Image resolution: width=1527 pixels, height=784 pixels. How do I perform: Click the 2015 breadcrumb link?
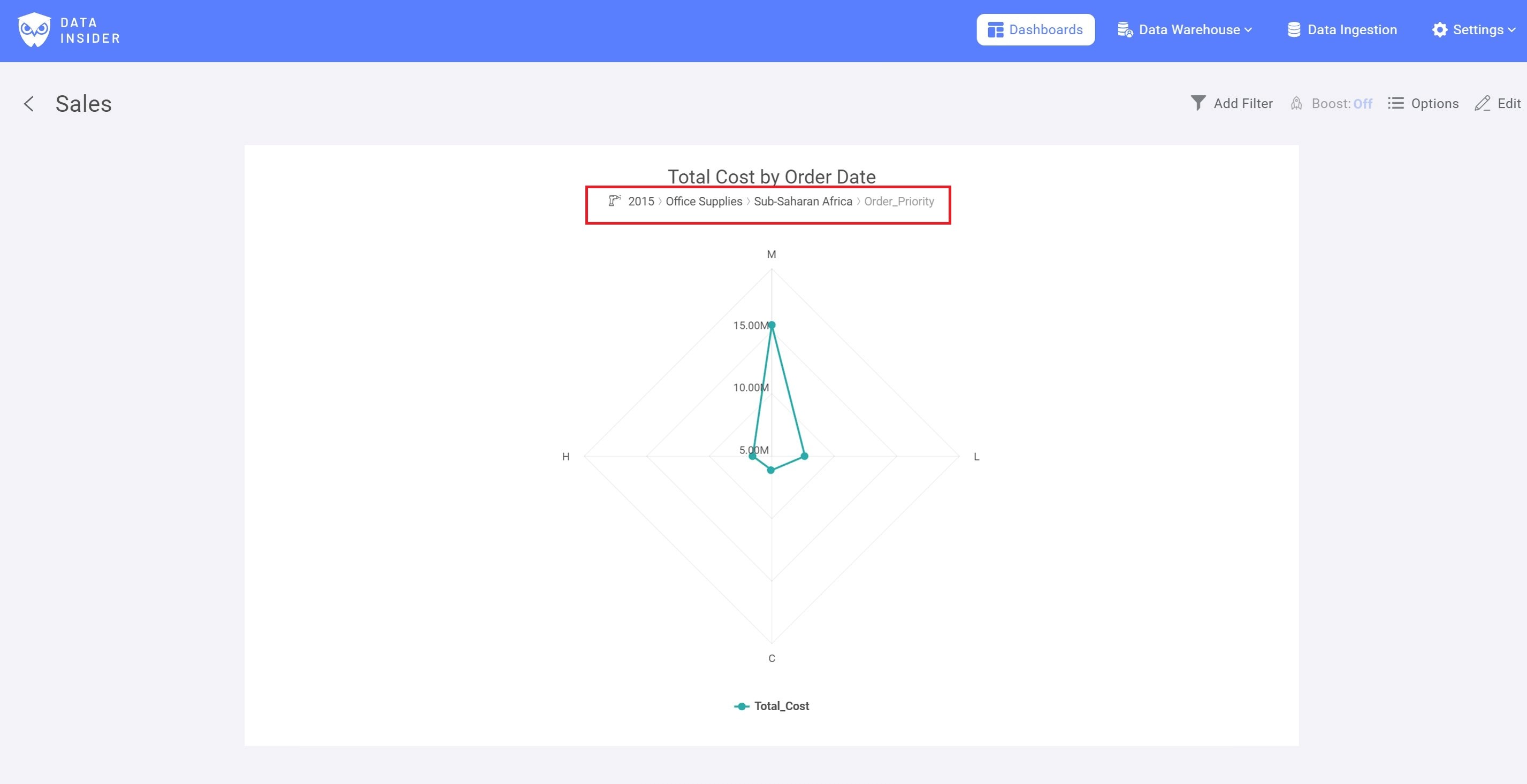[641, 202]
